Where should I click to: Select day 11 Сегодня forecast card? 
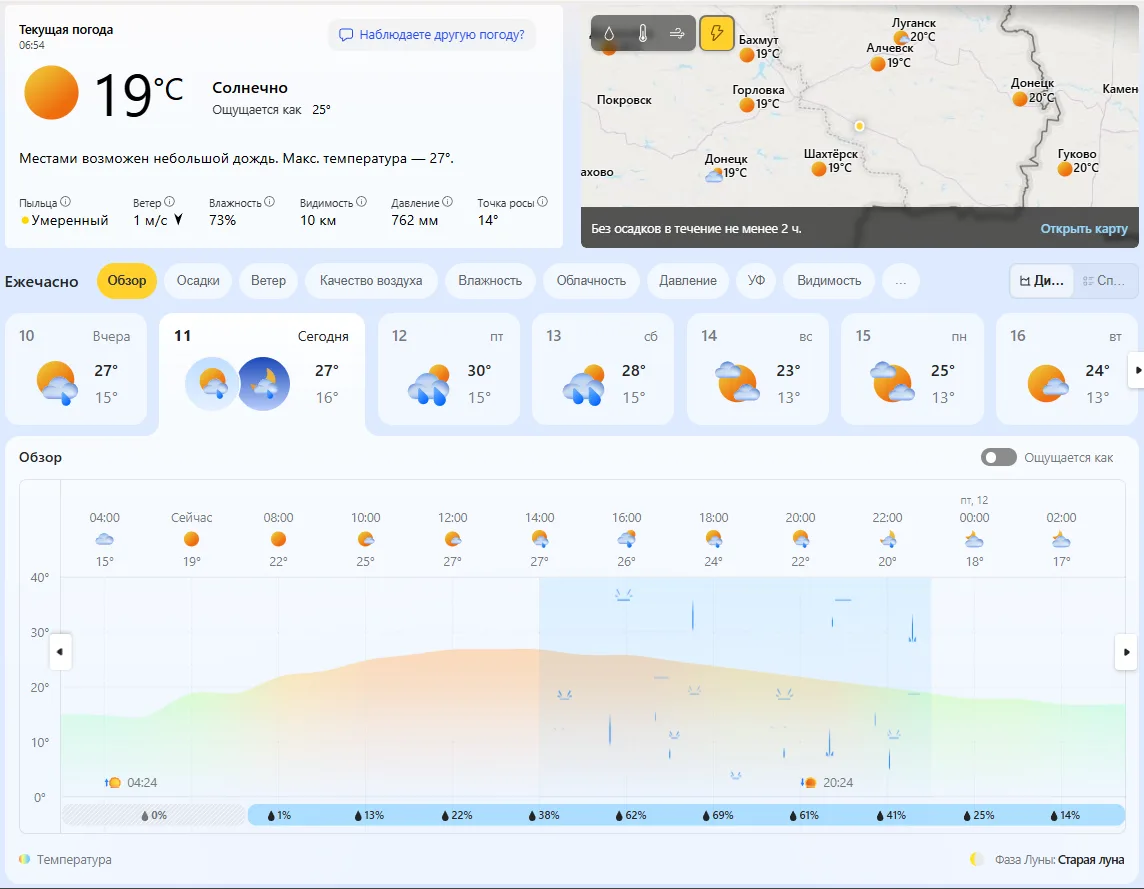coord(262,373)
